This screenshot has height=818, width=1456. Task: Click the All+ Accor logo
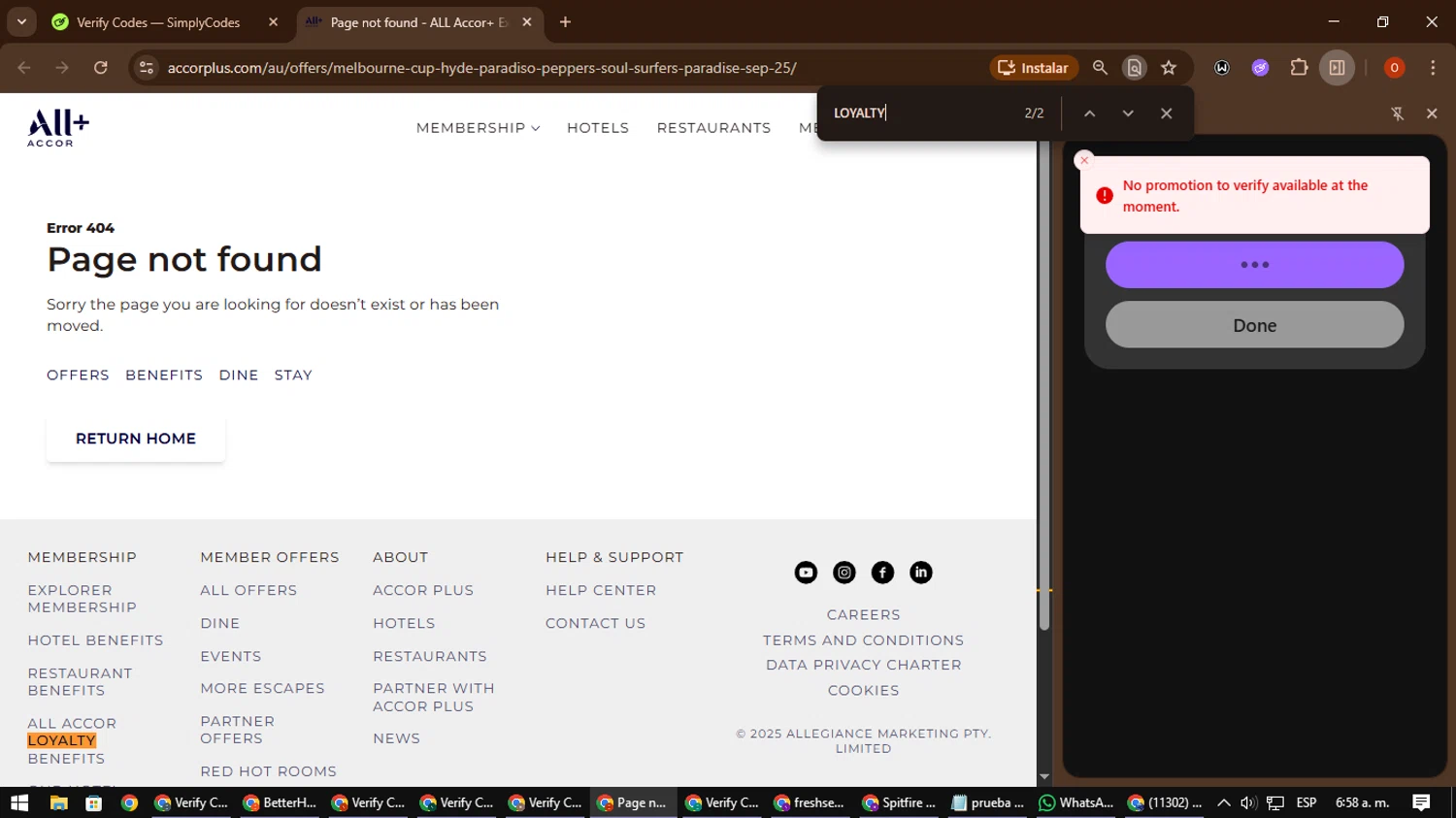click(58, 127)
